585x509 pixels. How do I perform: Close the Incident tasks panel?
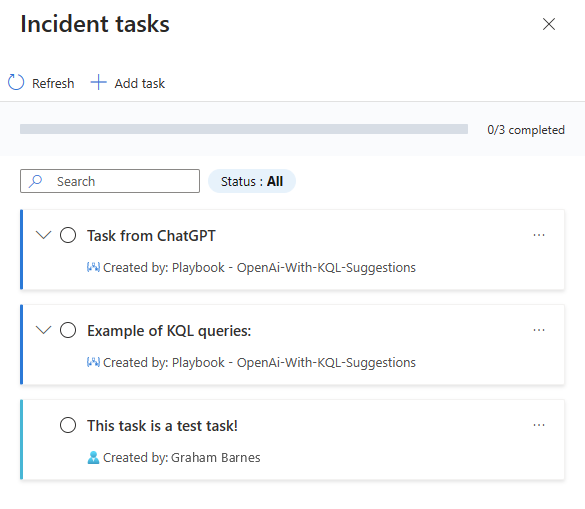[x=549, y=24]
